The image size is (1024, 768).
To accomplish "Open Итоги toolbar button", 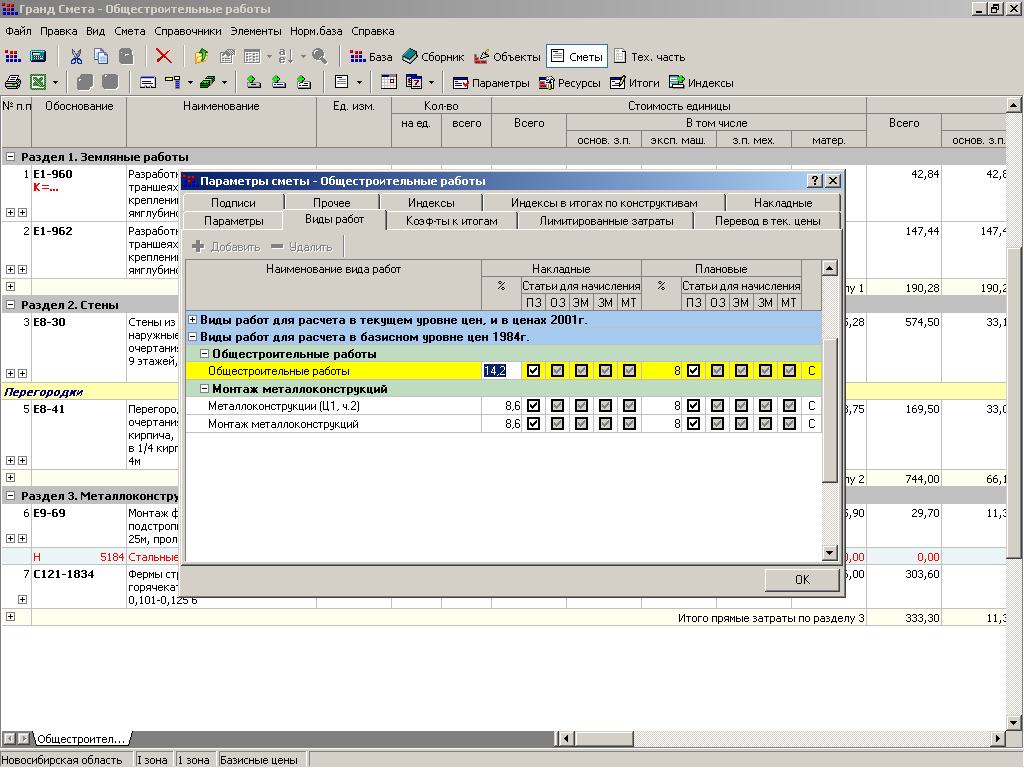I will tap(635, 83).
